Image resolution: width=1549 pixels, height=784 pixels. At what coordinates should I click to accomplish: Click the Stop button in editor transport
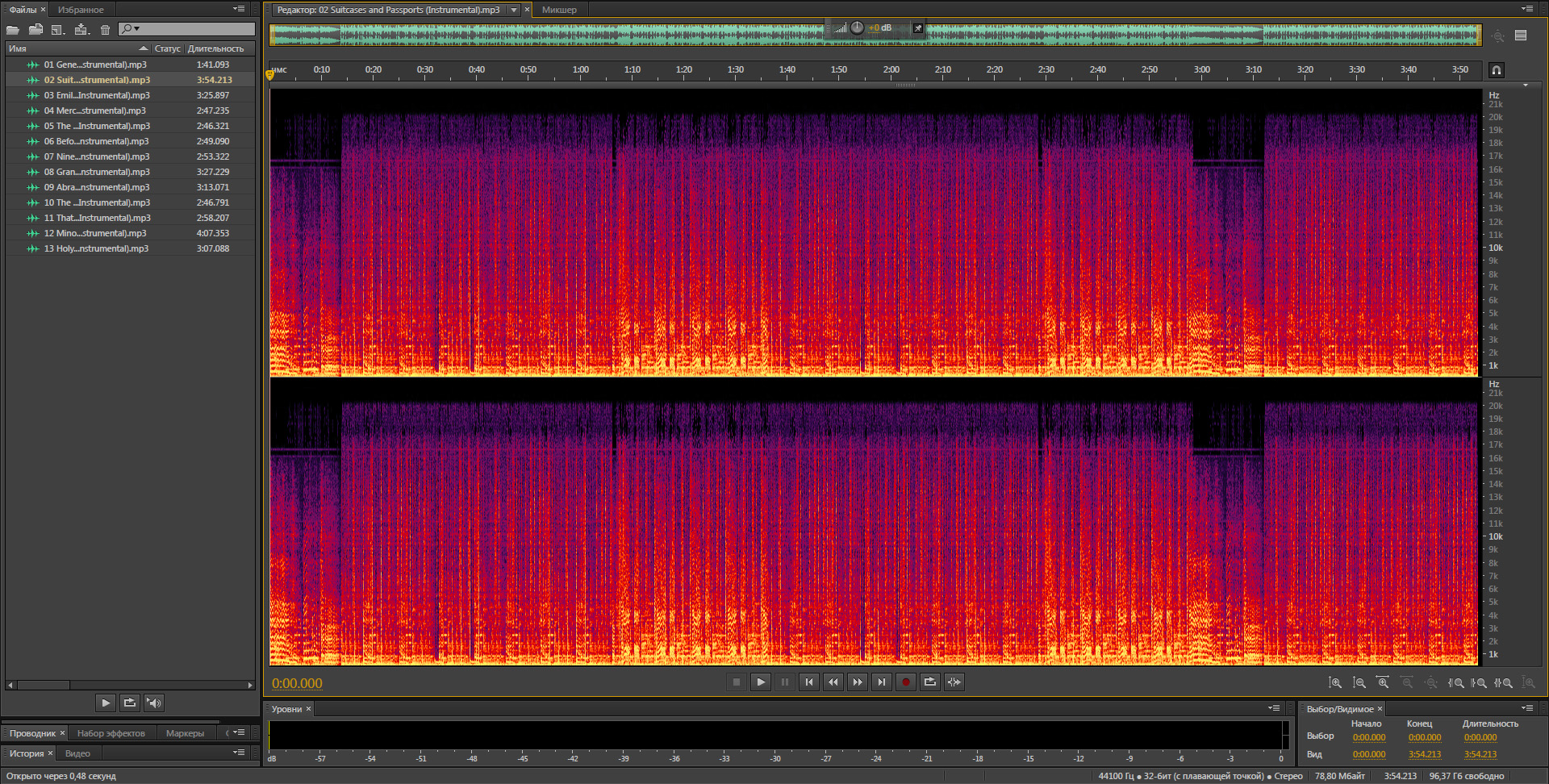click(x=737, y=682)
